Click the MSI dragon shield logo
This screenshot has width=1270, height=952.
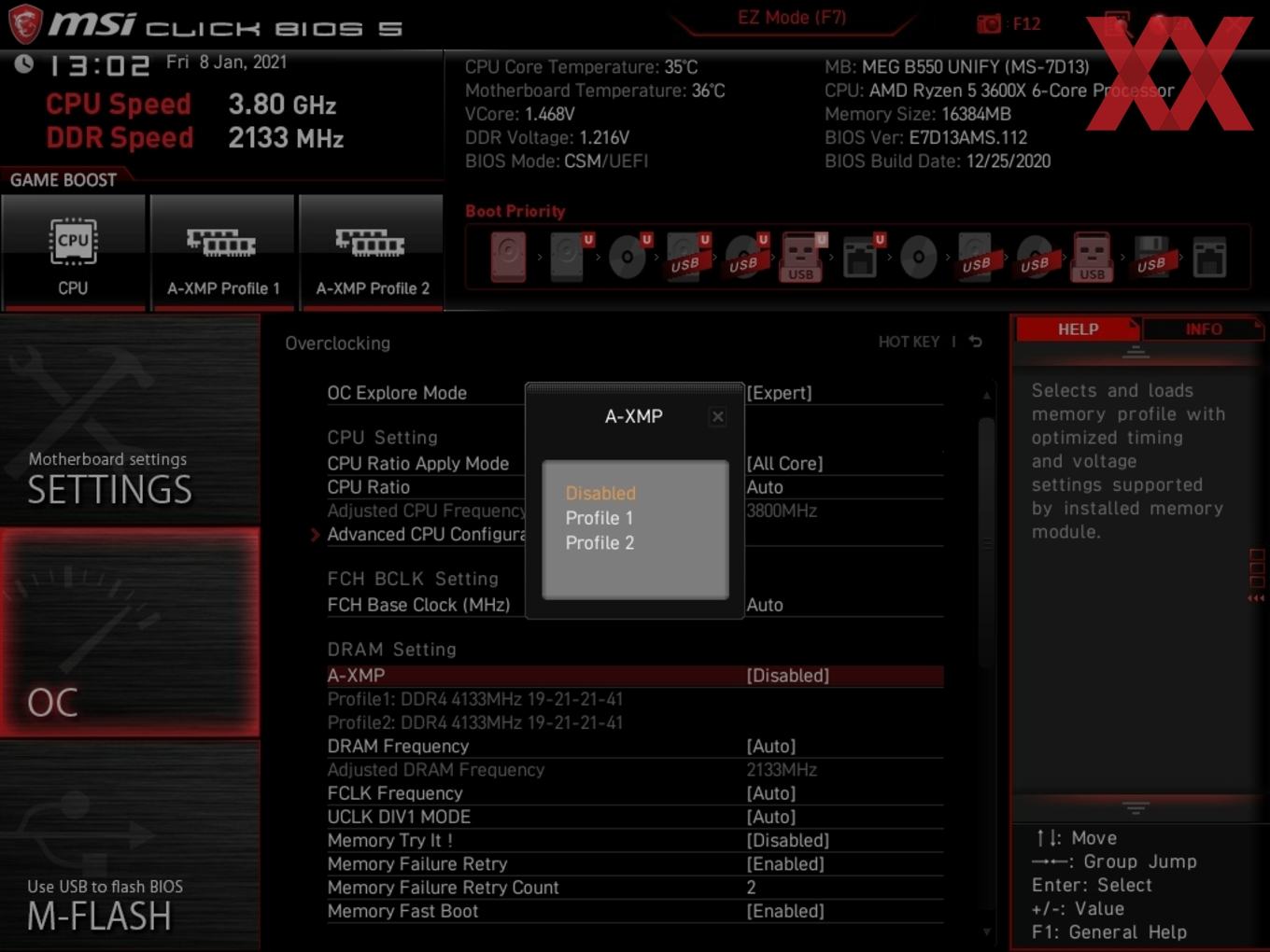pyautogui.click(x=25, y=23)
